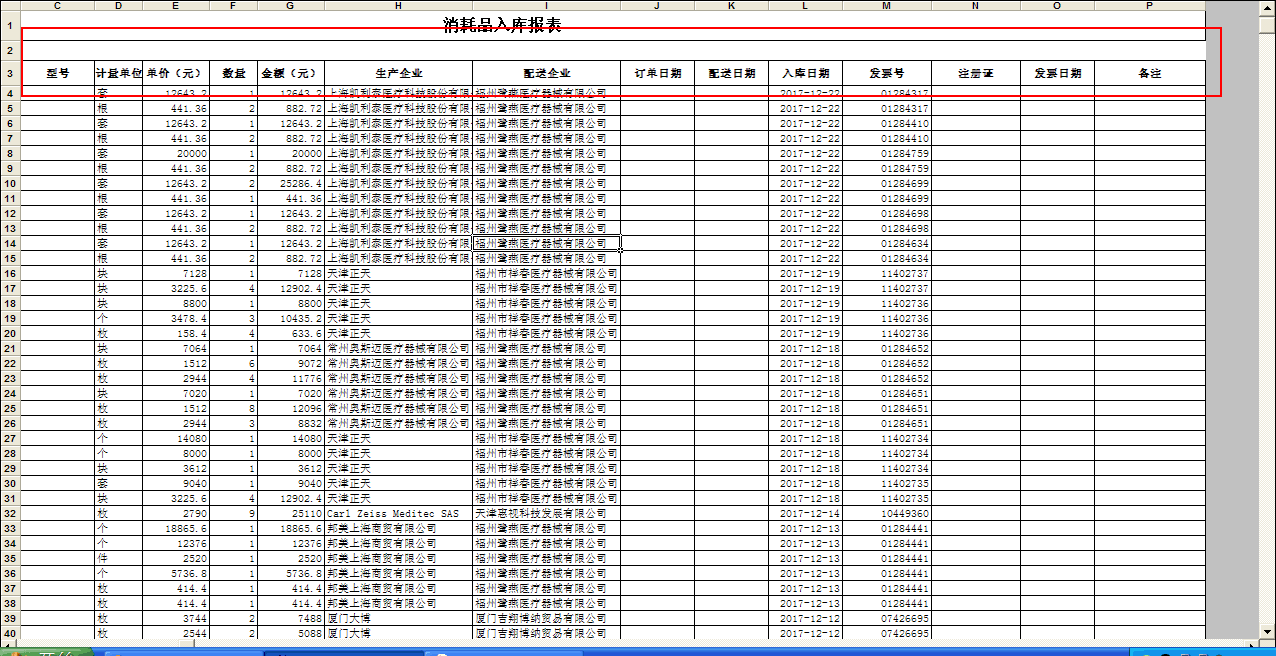Select row 1 header
Image resolution: width=1276 pixels, height=656 pixels.
coord(10,25)
